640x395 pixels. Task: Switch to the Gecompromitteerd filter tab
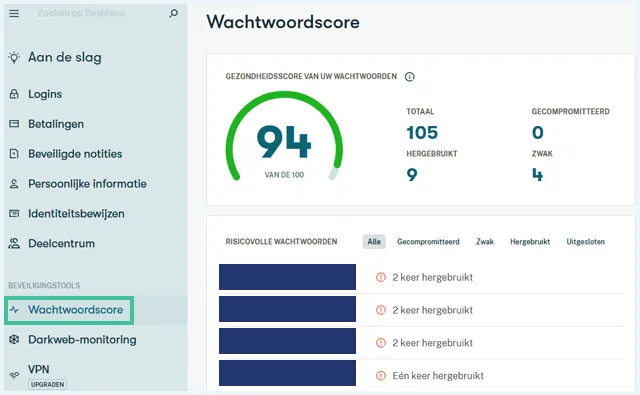point(428,242)
